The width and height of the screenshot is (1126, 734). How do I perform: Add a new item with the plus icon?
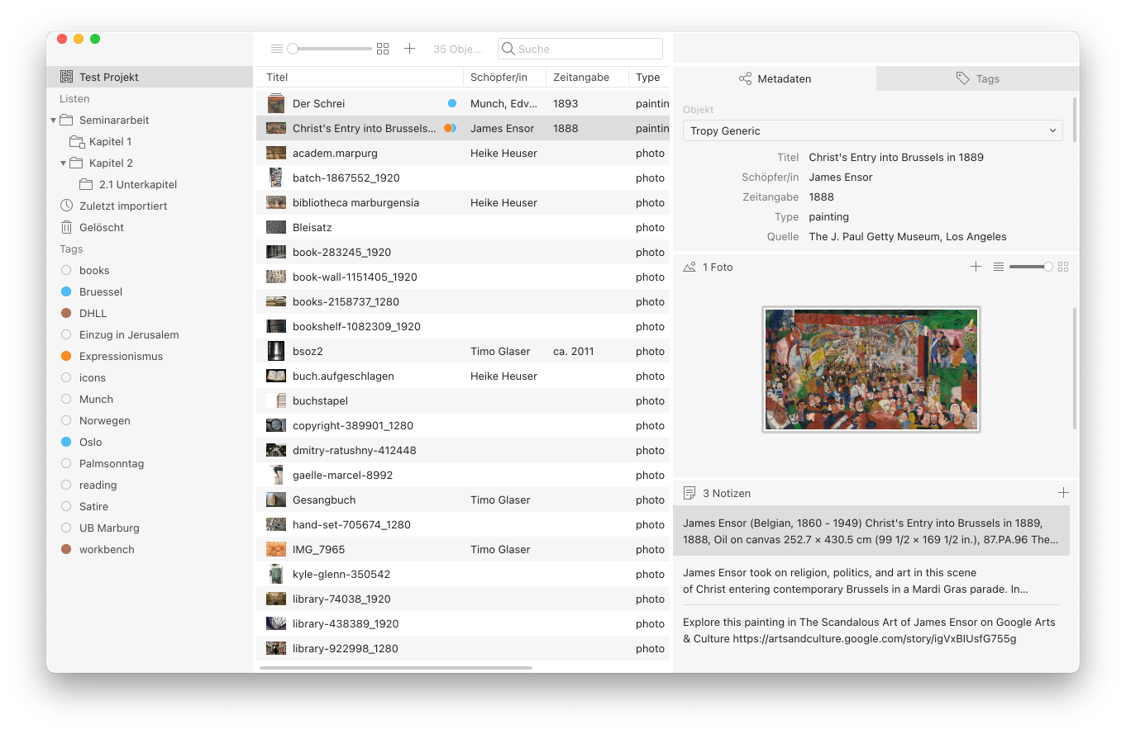409,47
